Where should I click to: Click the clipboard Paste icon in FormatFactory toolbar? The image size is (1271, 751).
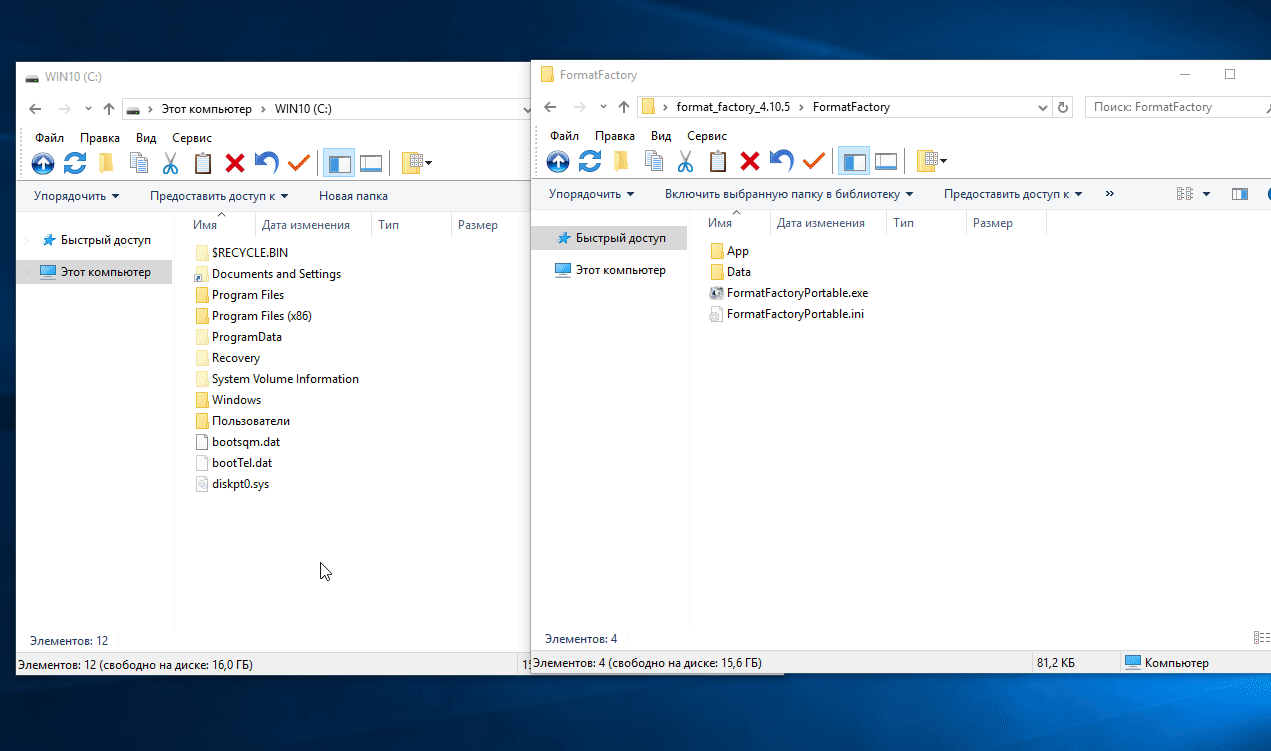coord(718,161)
